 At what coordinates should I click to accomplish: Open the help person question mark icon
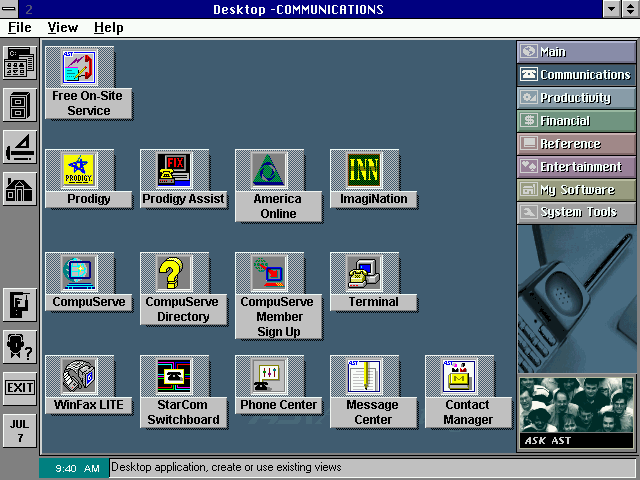[20, 347]
